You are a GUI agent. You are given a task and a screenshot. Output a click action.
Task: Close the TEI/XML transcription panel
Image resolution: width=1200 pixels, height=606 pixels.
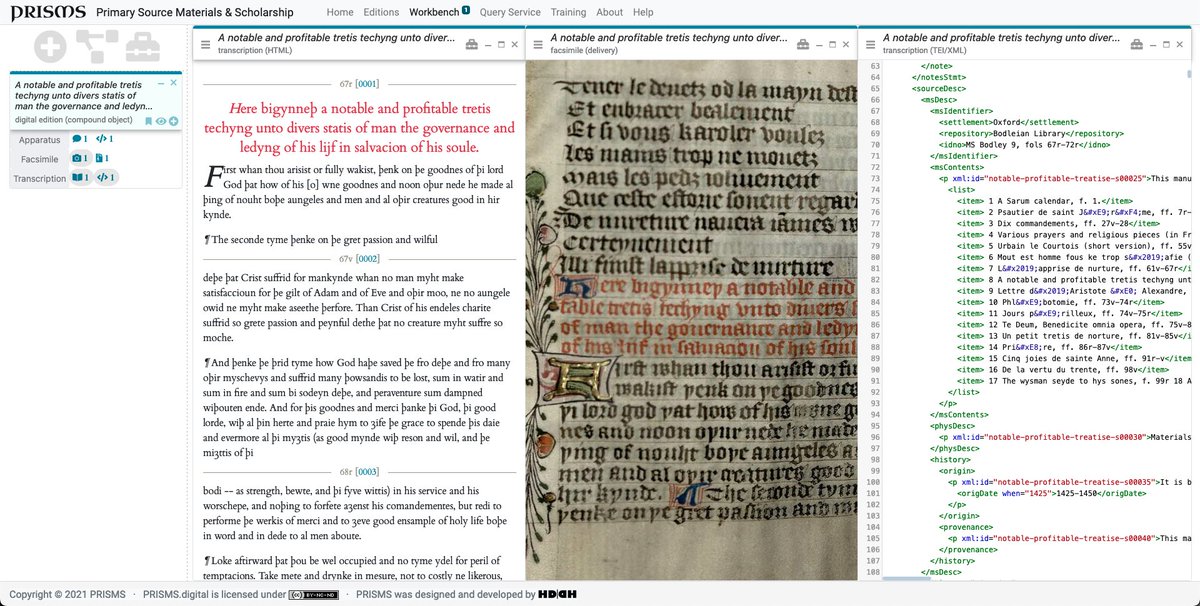[1180, 45]
